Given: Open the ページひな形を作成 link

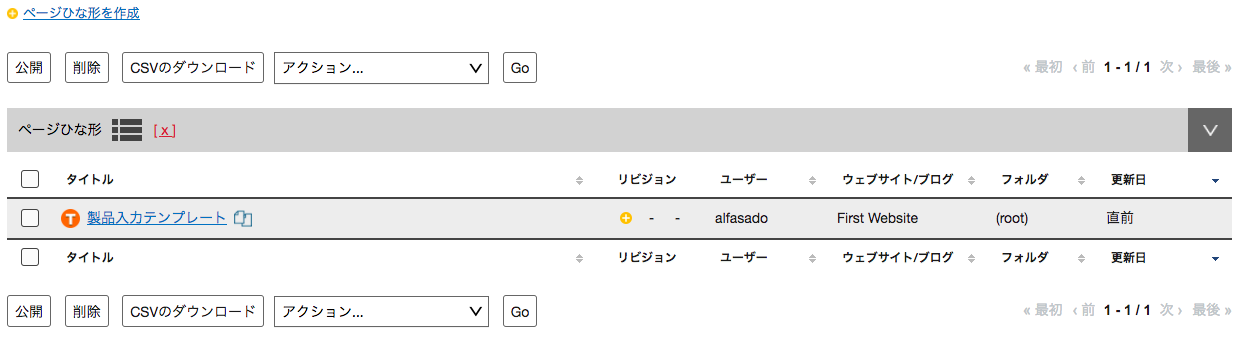Looking at the screenshot, I should coord(81,14).
